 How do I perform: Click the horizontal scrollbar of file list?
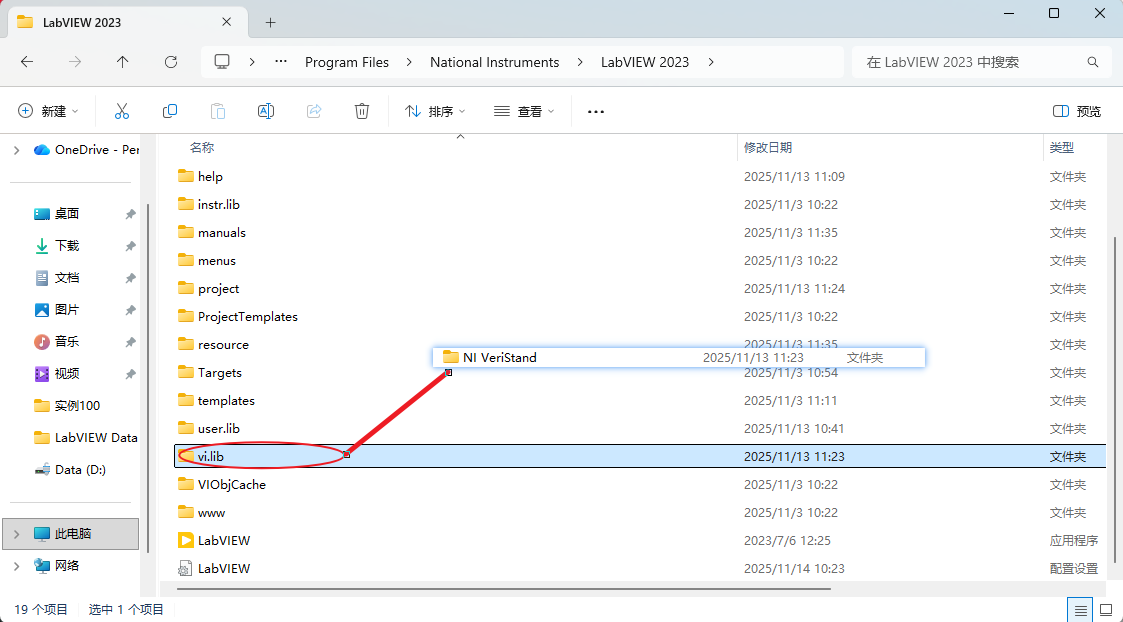point(503,589)
